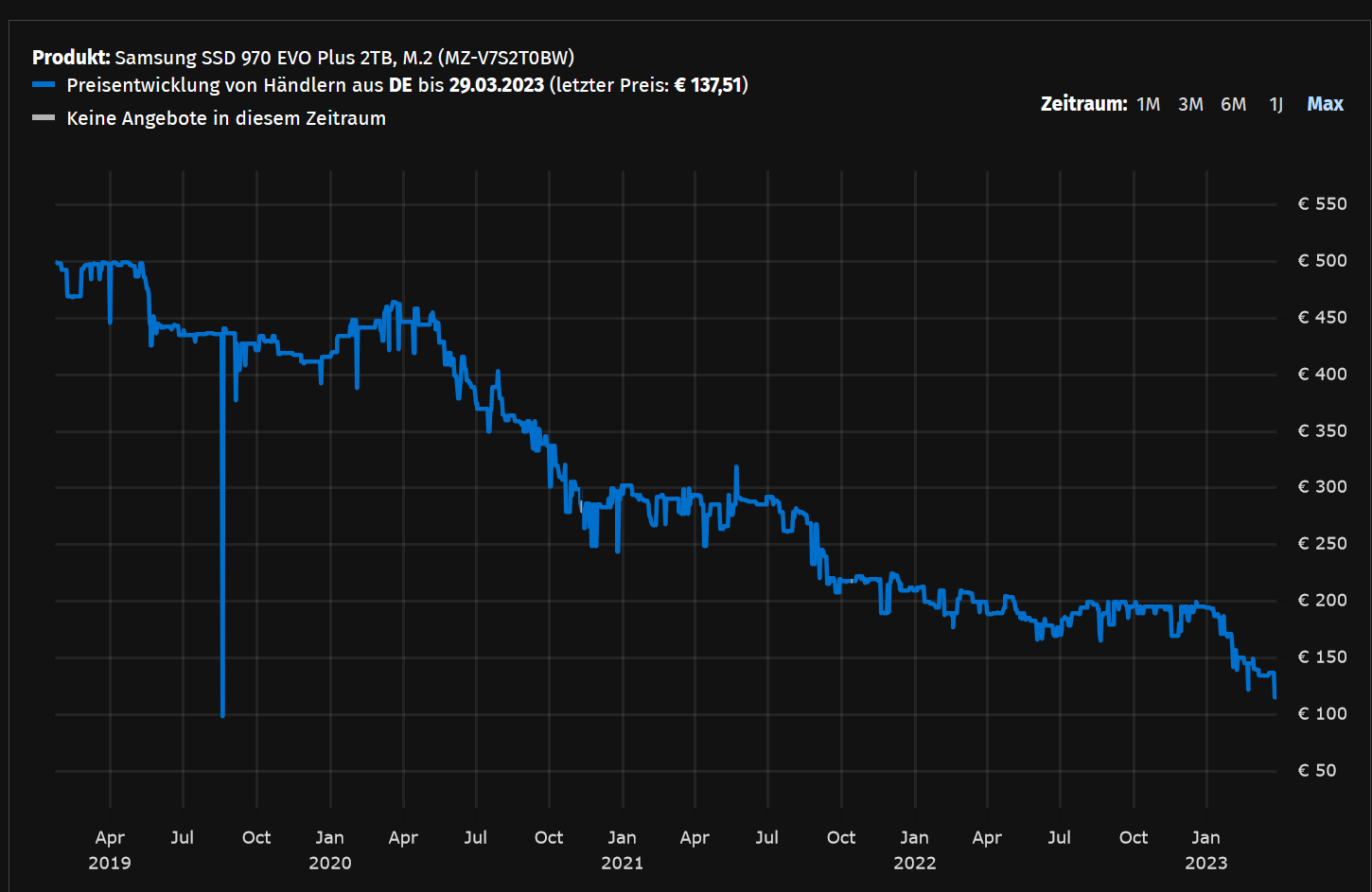Click the € 100 axis label
Image resolution: width=1372 pixels, height=892 pixels.
click(1322, 714)
